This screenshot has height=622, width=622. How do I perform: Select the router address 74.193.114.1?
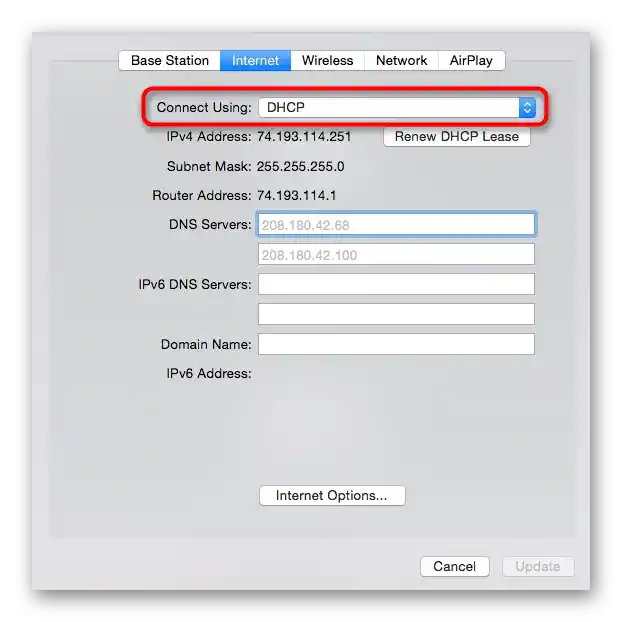pos(296,196)
